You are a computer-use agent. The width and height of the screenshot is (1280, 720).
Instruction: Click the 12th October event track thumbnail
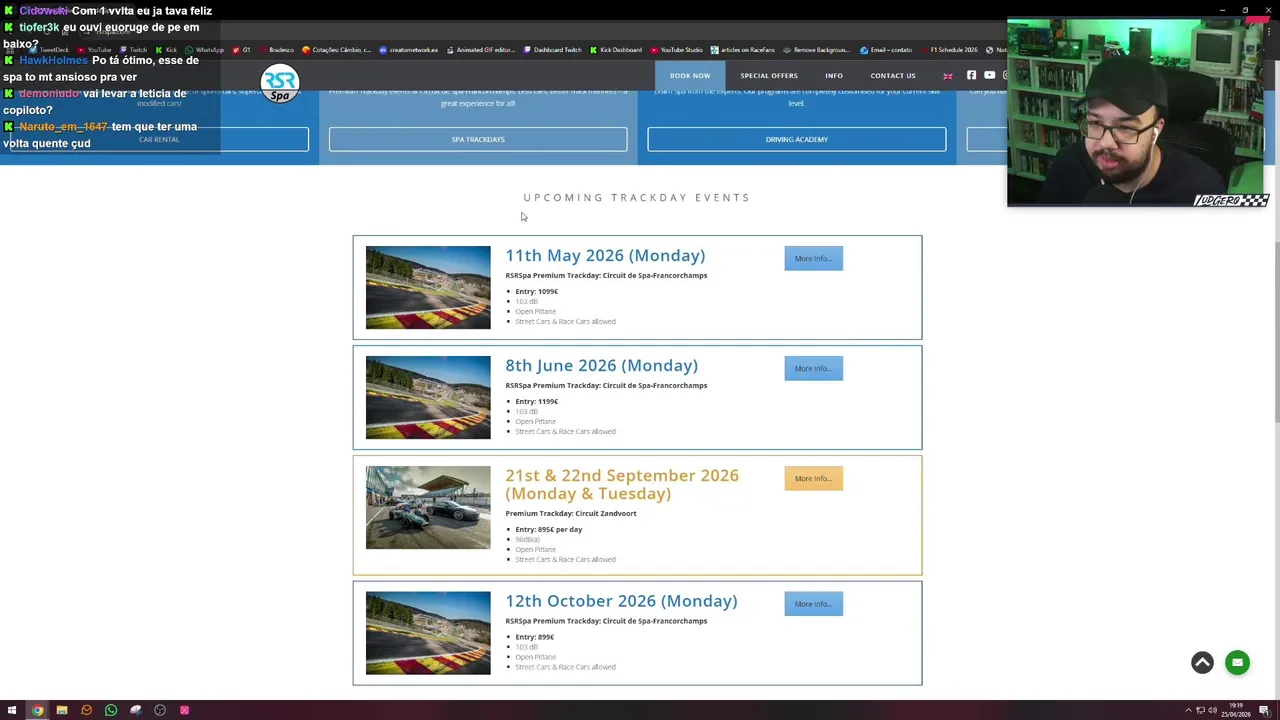(x=428, y=633)
